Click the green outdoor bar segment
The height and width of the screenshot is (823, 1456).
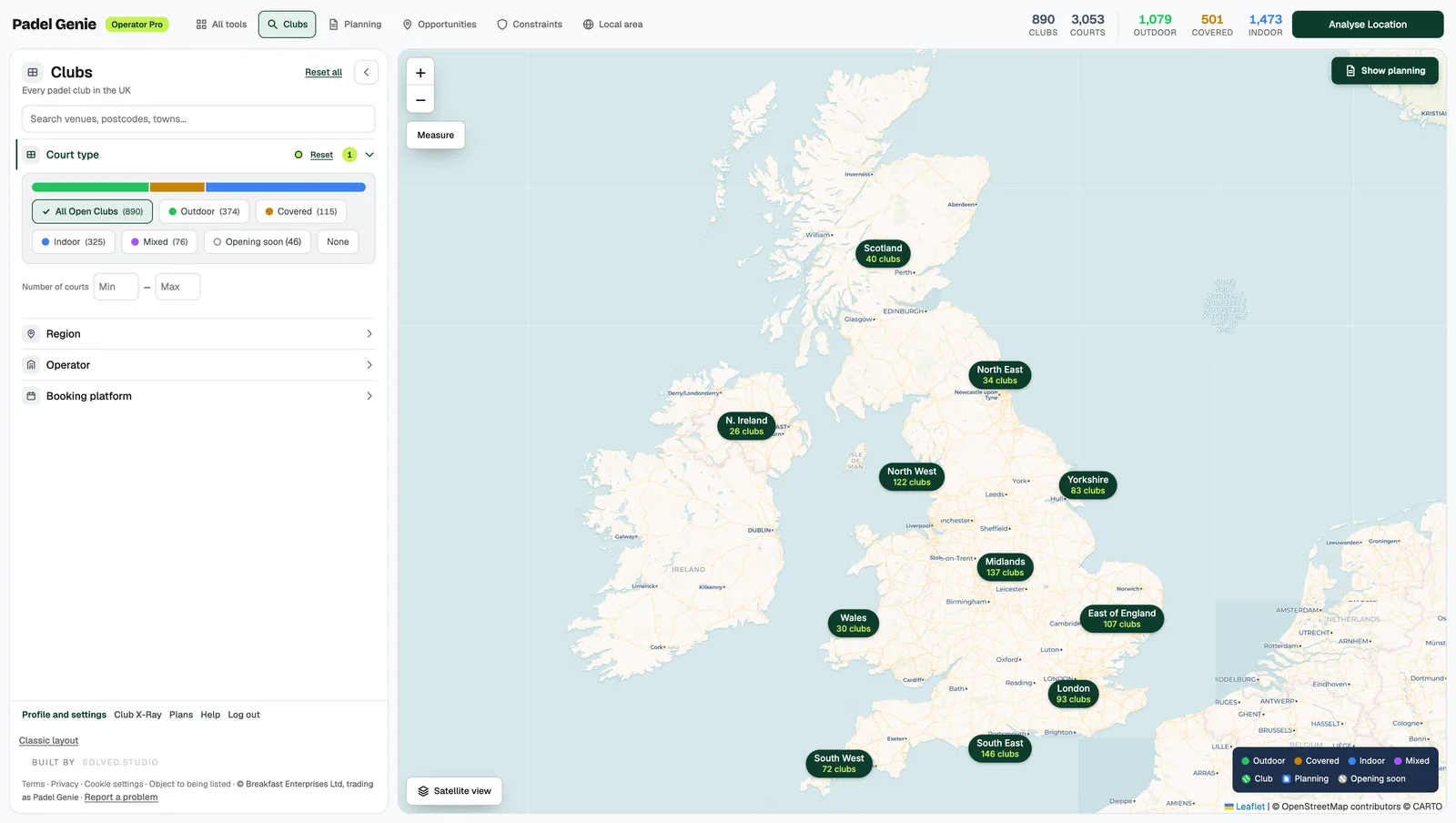tap(90, 188)
